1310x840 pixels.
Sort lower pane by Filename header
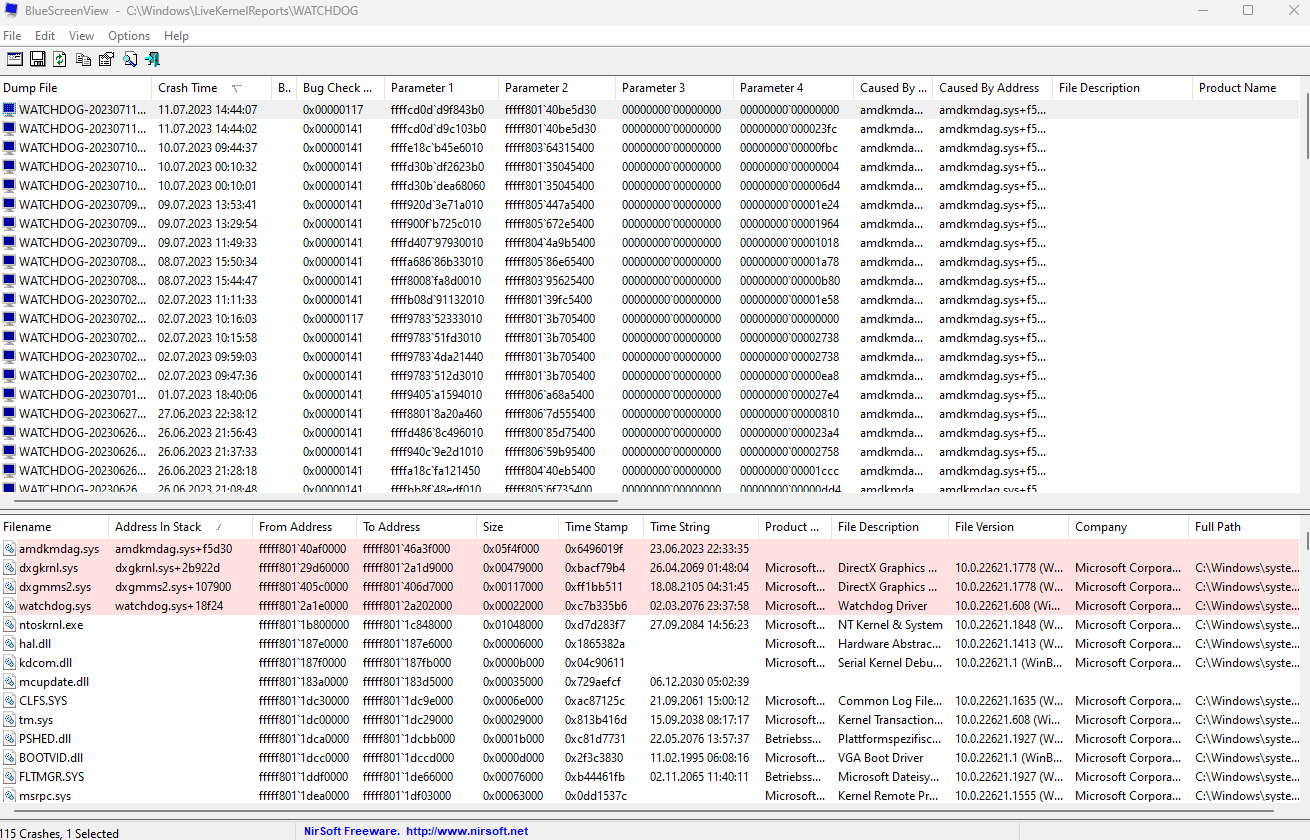pyautogui.click(x=54, y=527)
